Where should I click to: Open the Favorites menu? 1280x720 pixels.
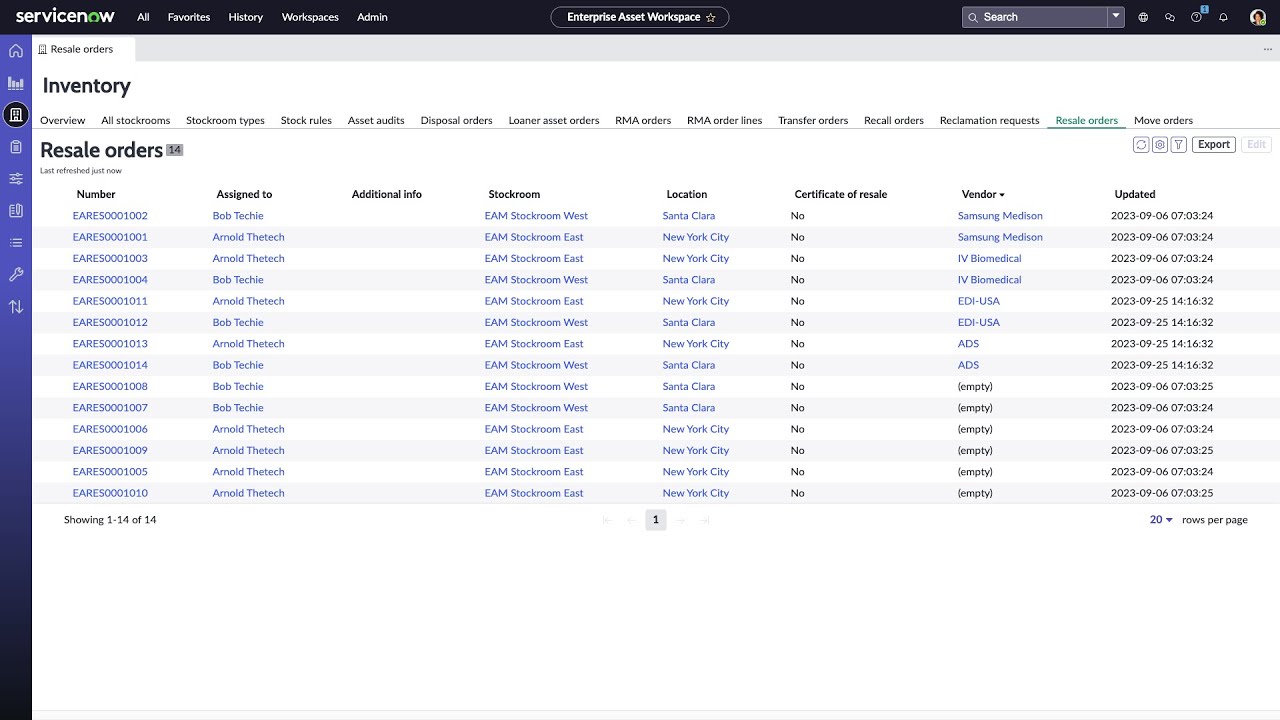click(189, 17)
